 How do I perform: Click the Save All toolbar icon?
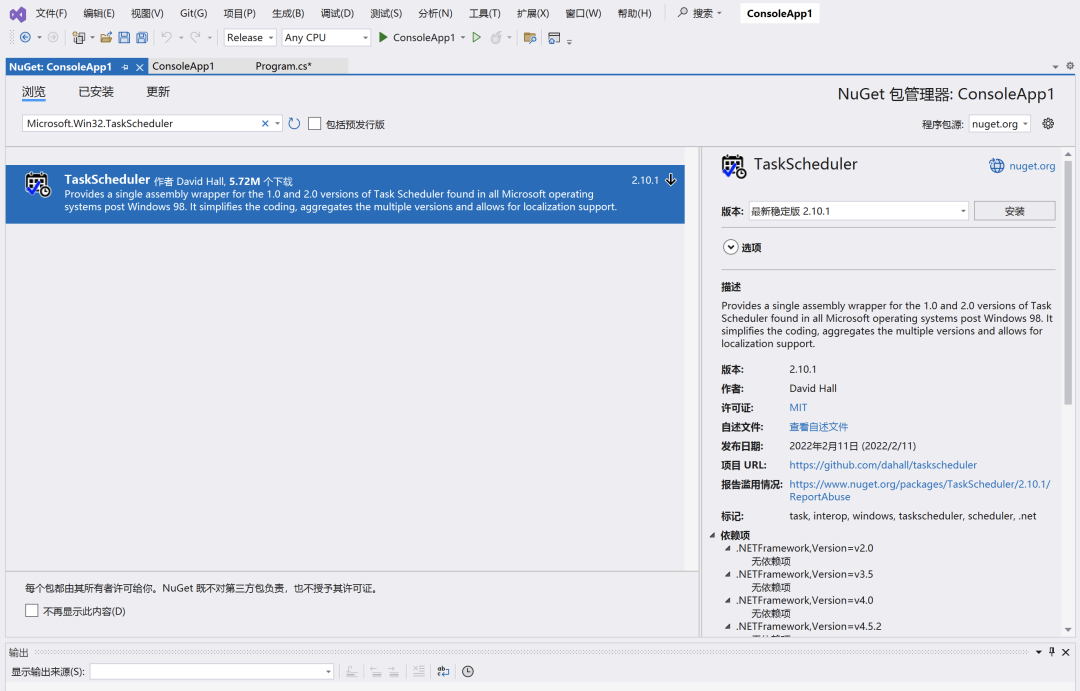142,38
